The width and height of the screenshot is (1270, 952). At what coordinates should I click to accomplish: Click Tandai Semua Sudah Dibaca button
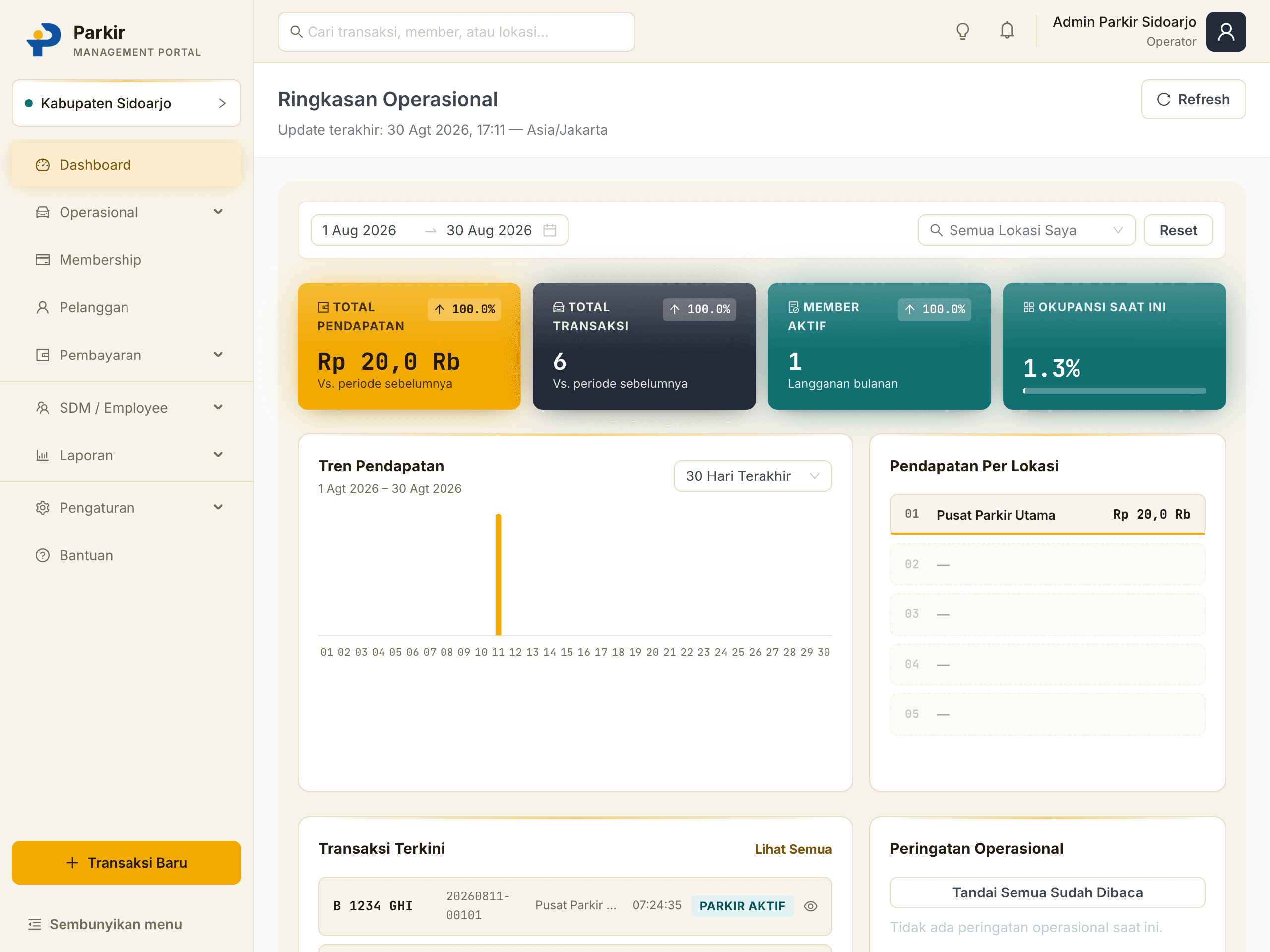1047,892
